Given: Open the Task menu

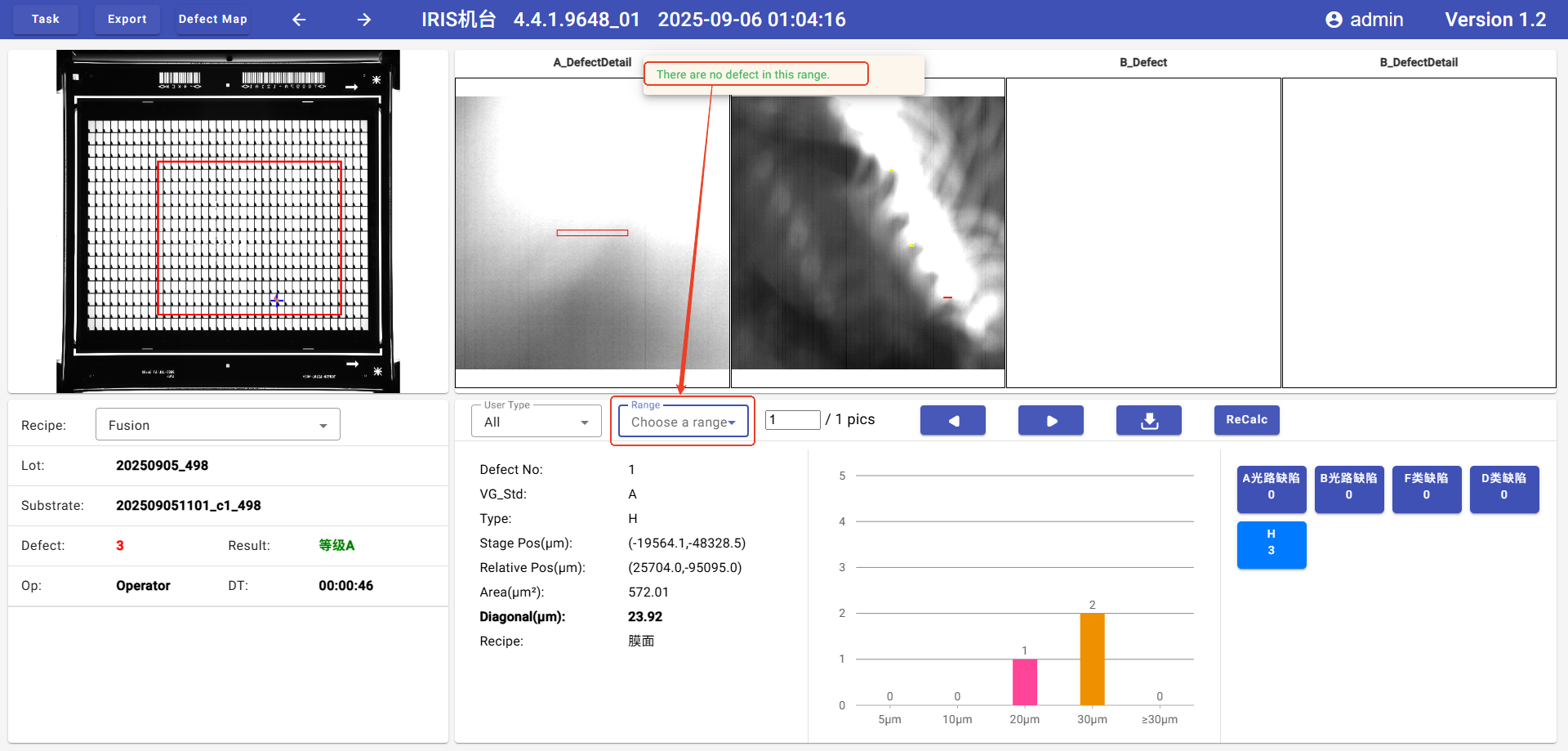Looking at the screenshot, I should [x=46, y=19].
